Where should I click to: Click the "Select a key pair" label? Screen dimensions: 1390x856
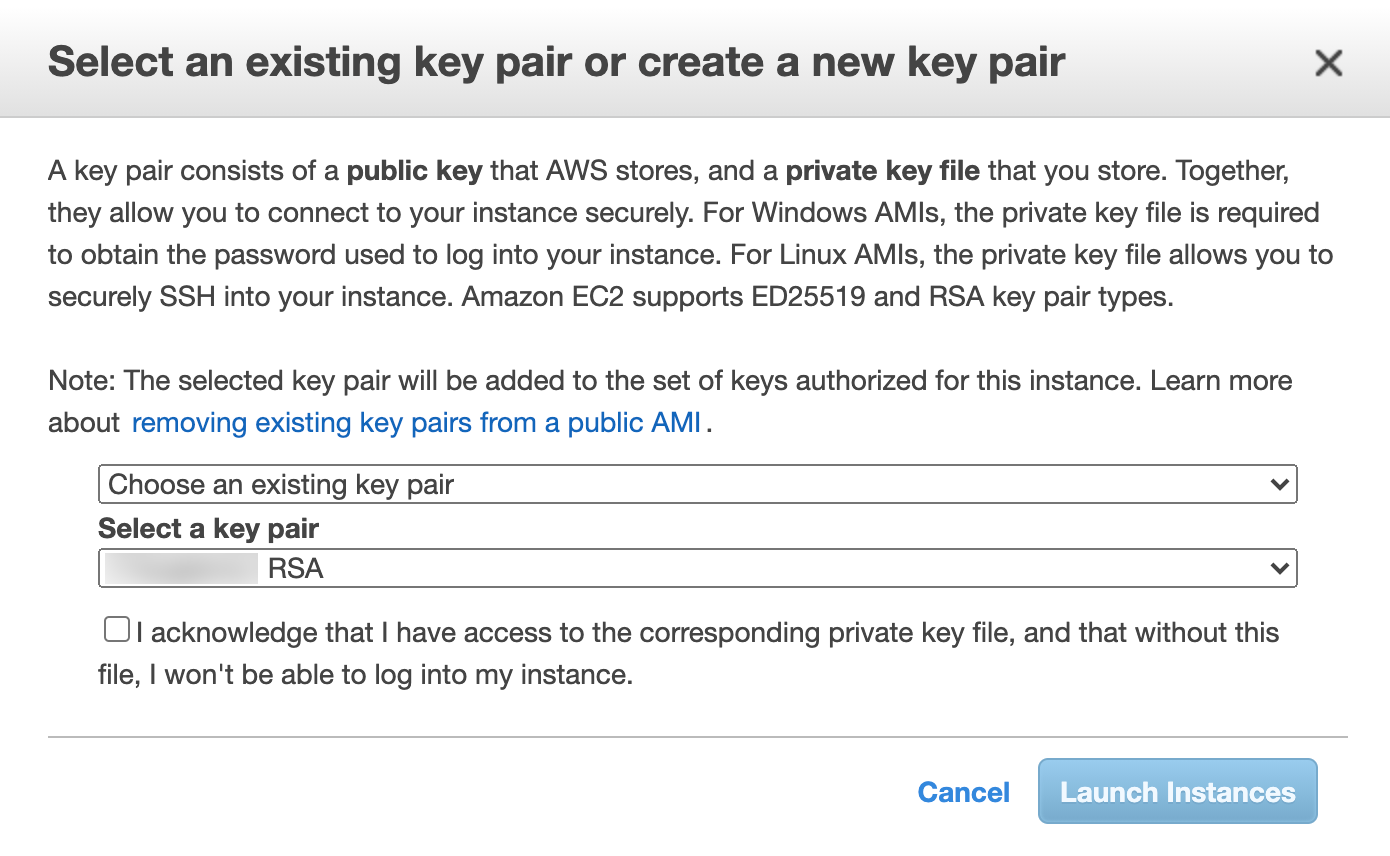pos(208,528)
